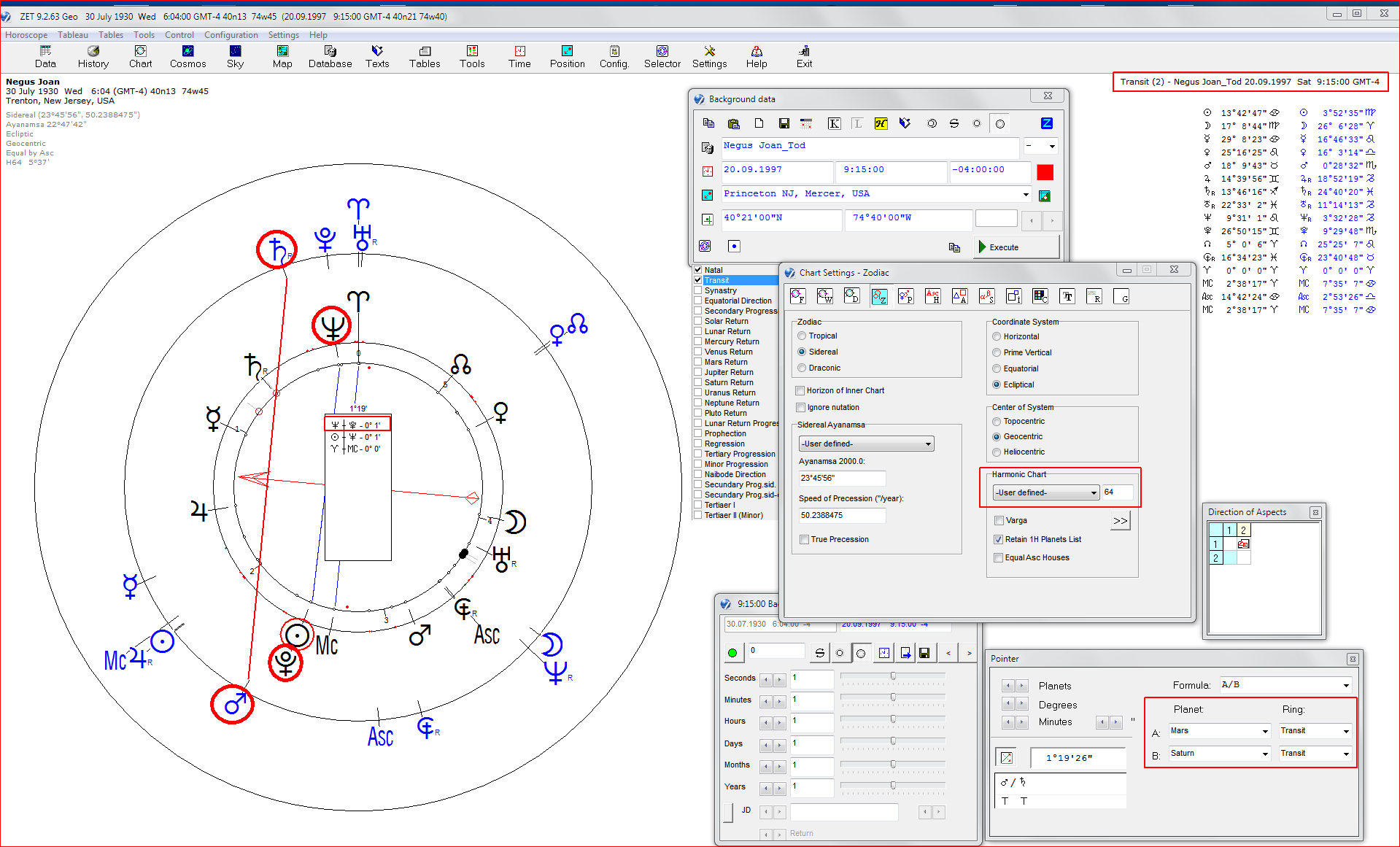Click the Harmonic number field showing 64

coord(1118,492)
